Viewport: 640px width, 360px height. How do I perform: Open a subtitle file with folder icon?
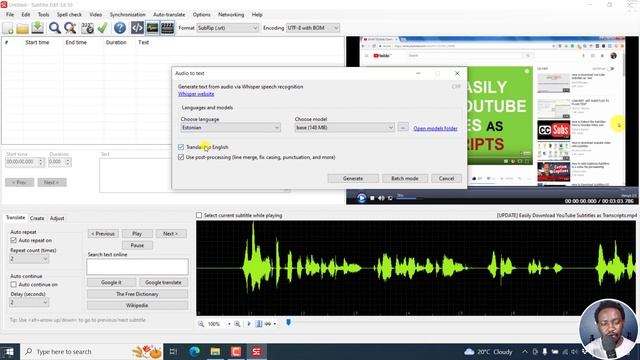click(x=22, y=28)
